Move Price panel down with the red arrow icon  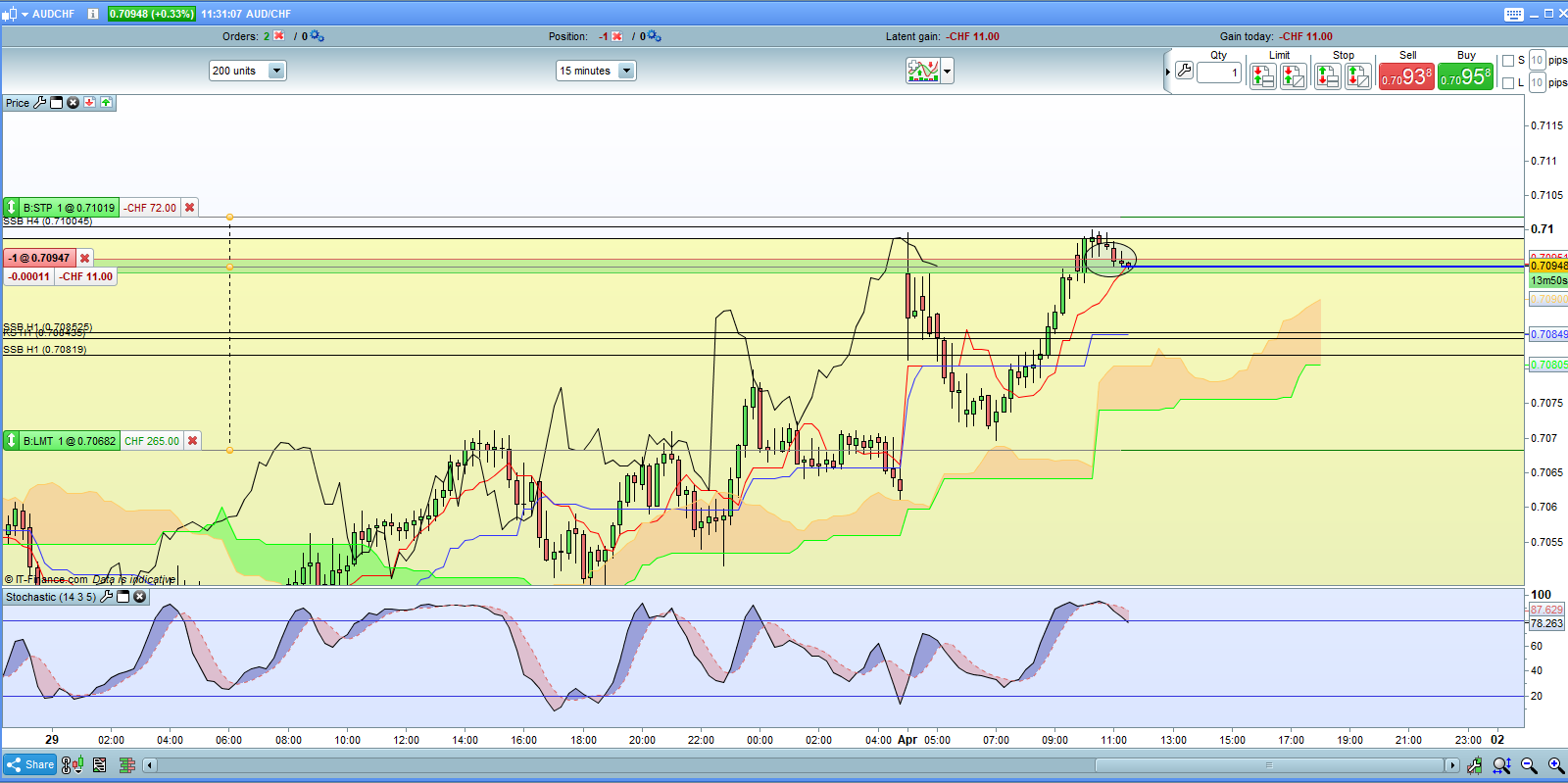pyautogui.click(x=89, y=102)
